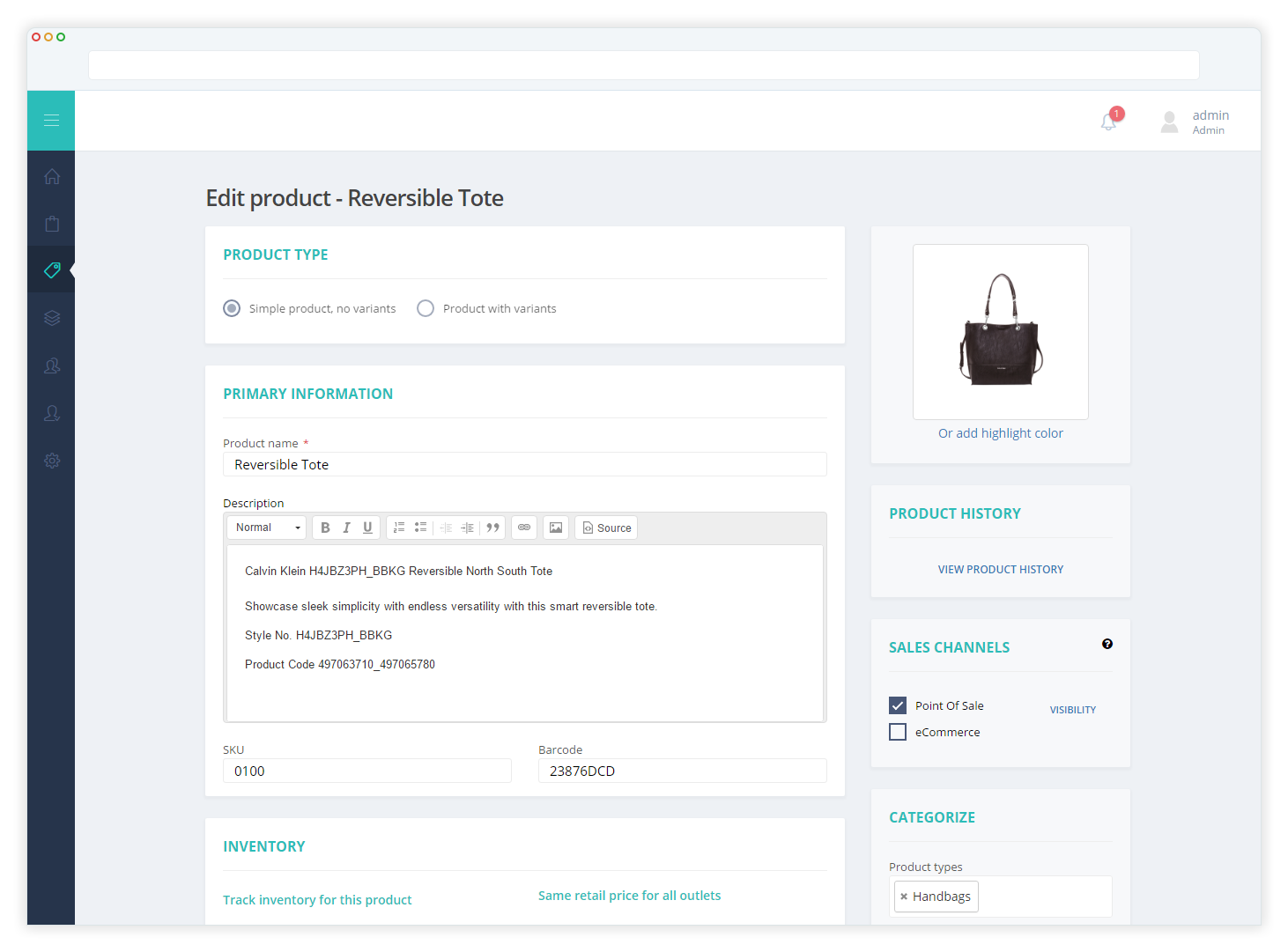Open the customers icon in the sidebar
The height and width of the screenshot is (952, 1288).
[51, 365]
